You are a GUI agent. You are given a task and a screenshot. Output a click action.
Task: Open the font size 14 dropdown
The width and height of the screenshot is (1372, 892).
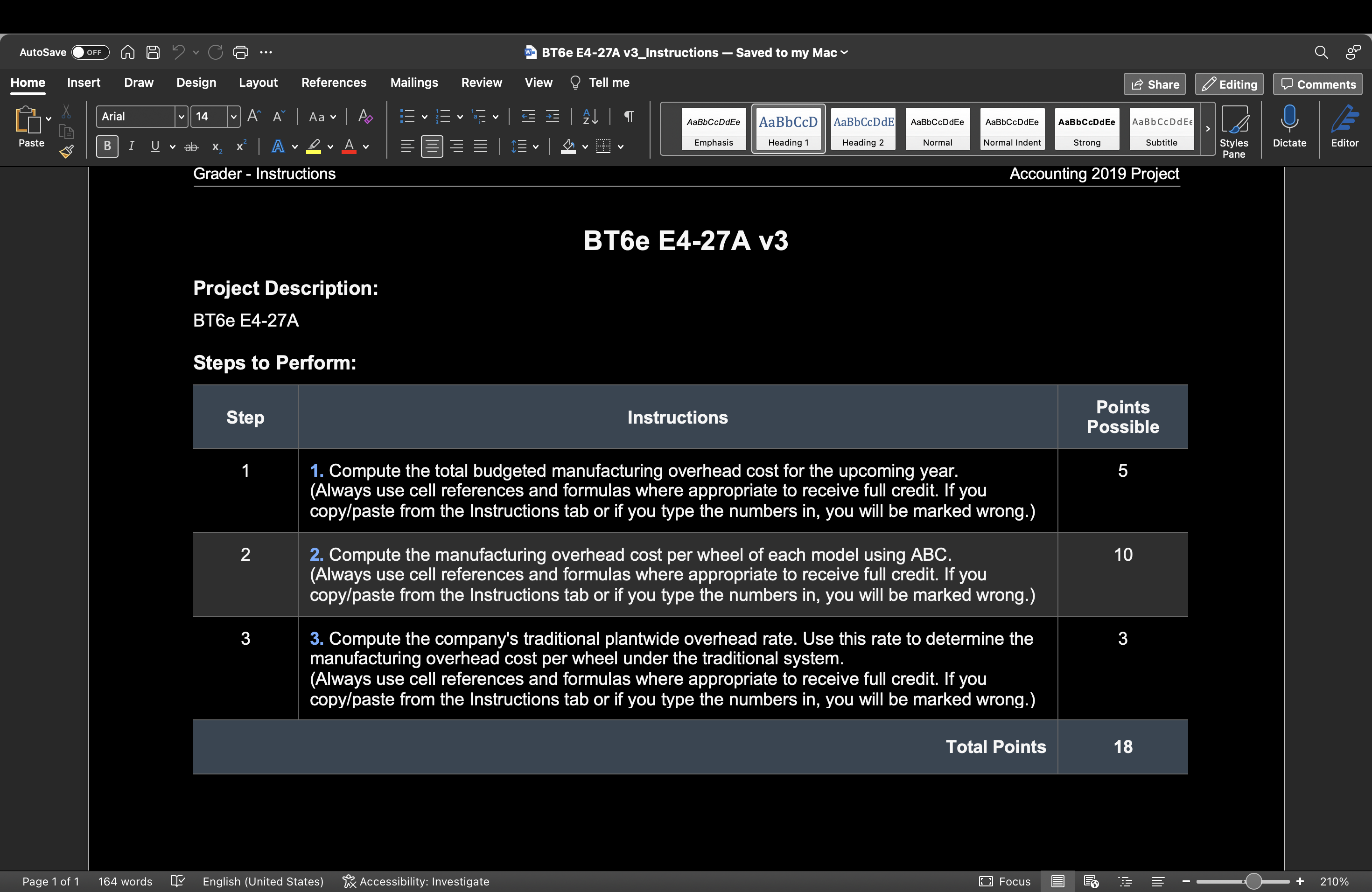tap(233, 116)
